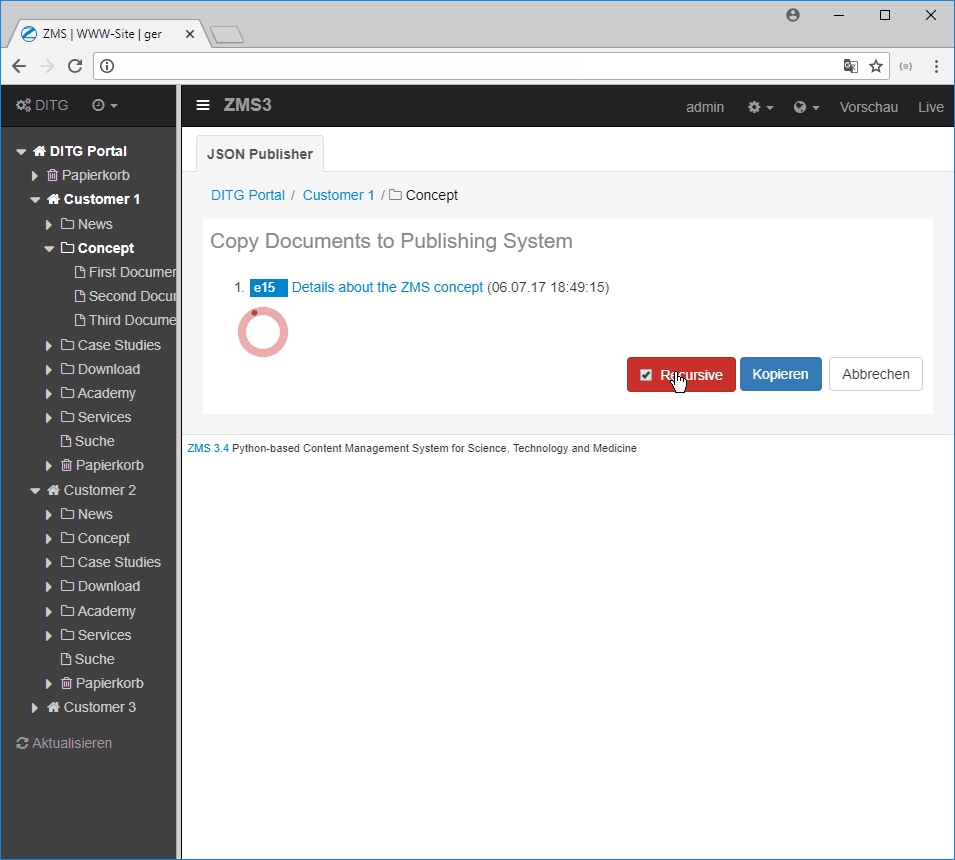
Task: Click the Third Document page icon
Action: click(x=80, y=320)
